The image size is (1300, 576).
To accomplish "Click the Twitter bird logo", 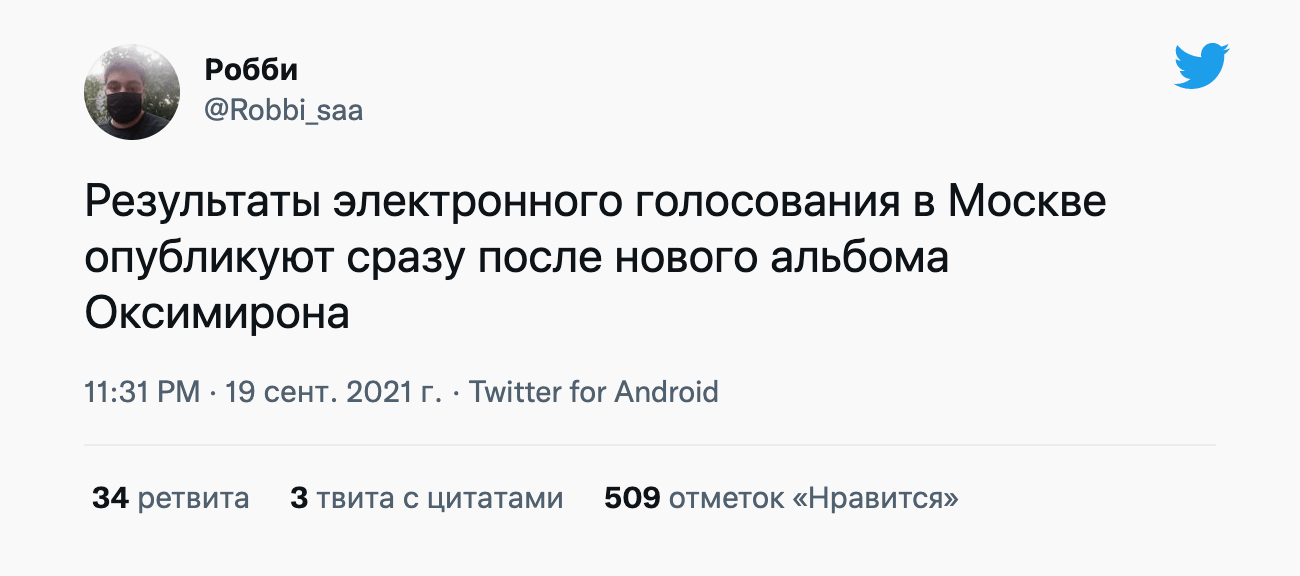I will [1201, 66].
